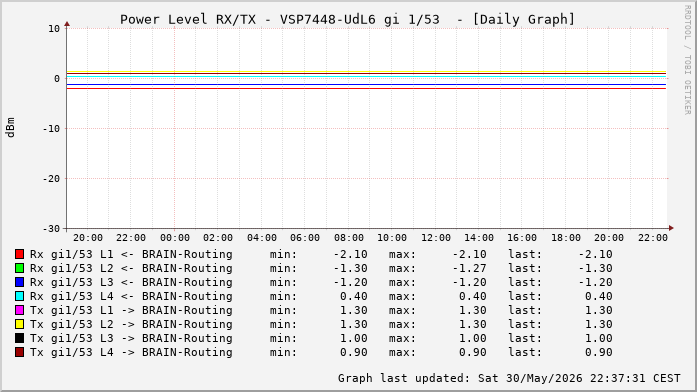Click the cyan Rx L4 line in graph

366,76
